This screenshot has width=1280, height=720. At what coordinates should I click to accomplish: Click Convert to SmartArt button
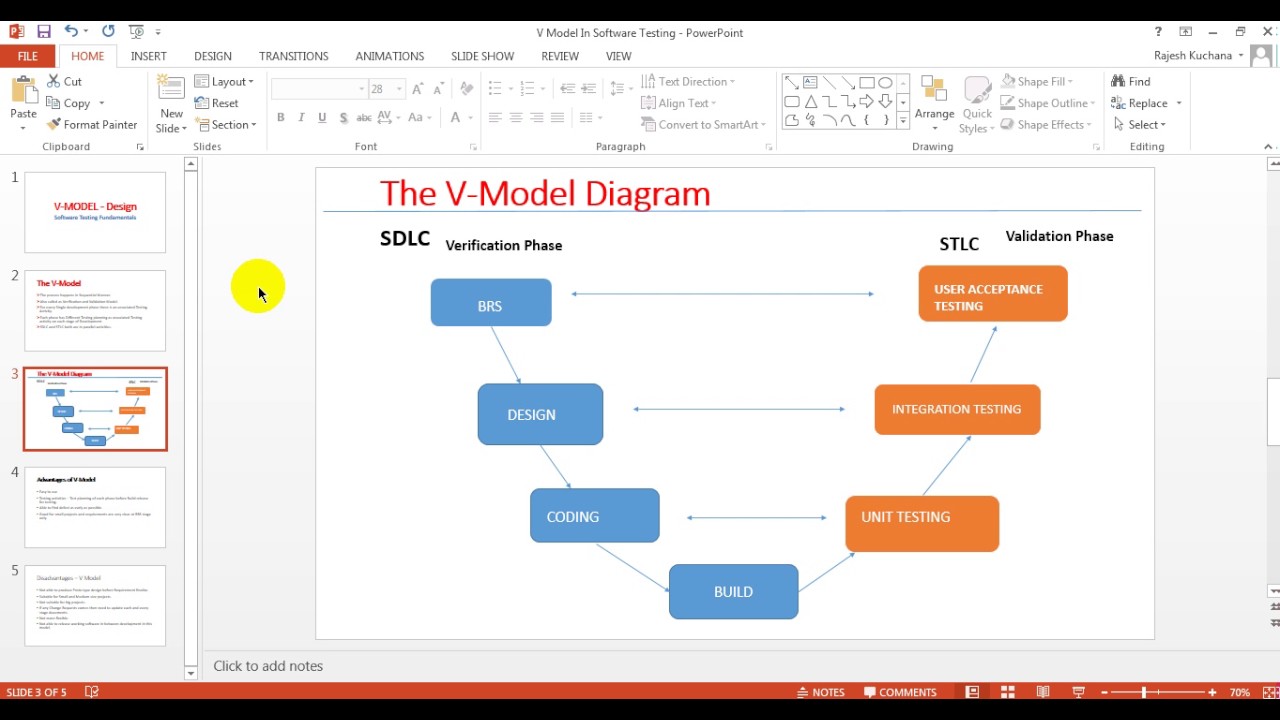pyautogui.click(x=703, y=125)
